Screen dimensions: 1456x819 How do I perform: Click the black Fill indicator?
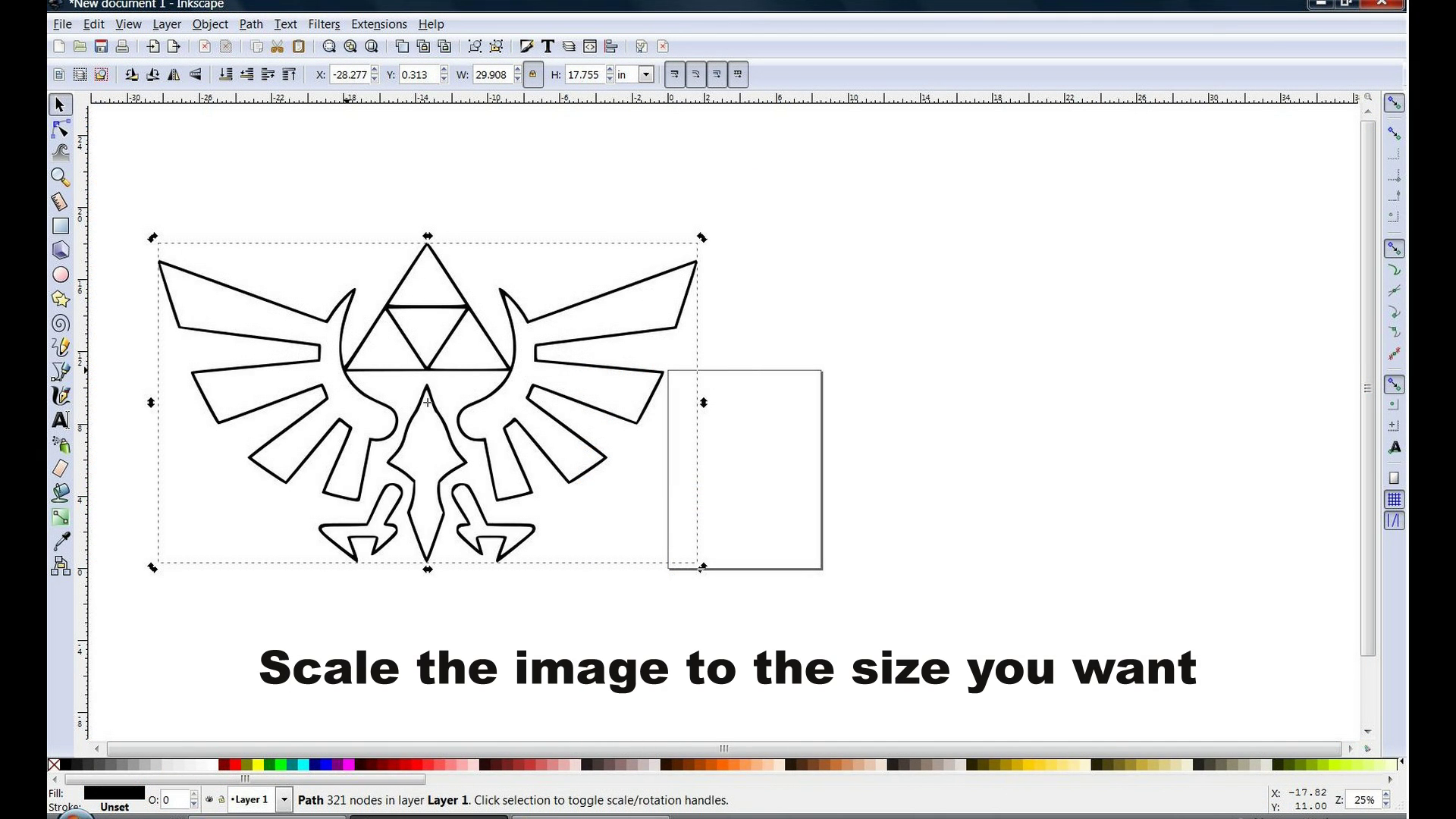pos(115,793)
